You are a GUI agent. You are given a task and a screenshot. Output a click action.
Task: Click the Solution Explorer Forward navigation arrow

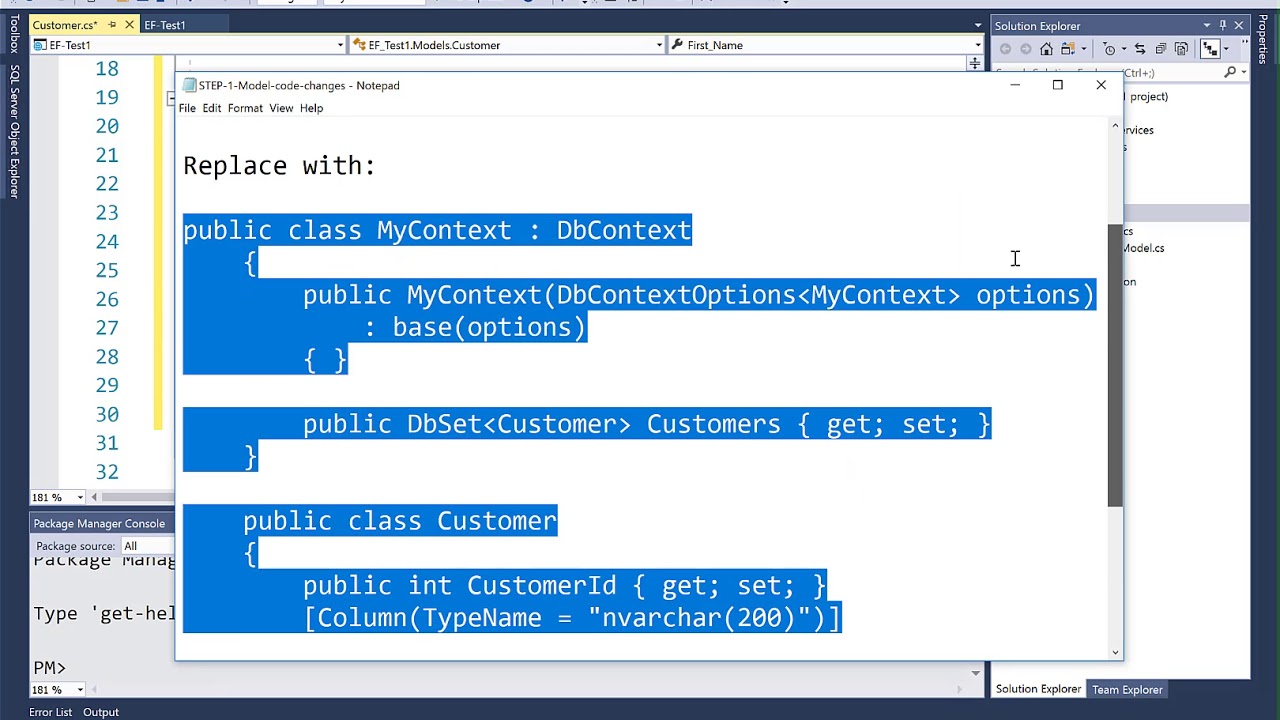[x=1025, y=49]
